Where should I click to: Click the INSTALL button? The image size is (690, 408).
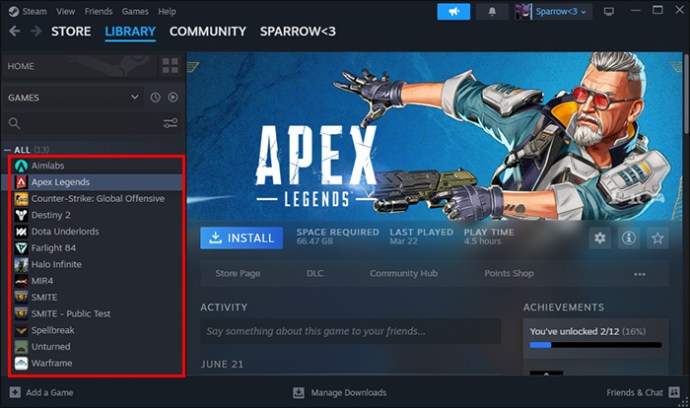coord(242,238)
